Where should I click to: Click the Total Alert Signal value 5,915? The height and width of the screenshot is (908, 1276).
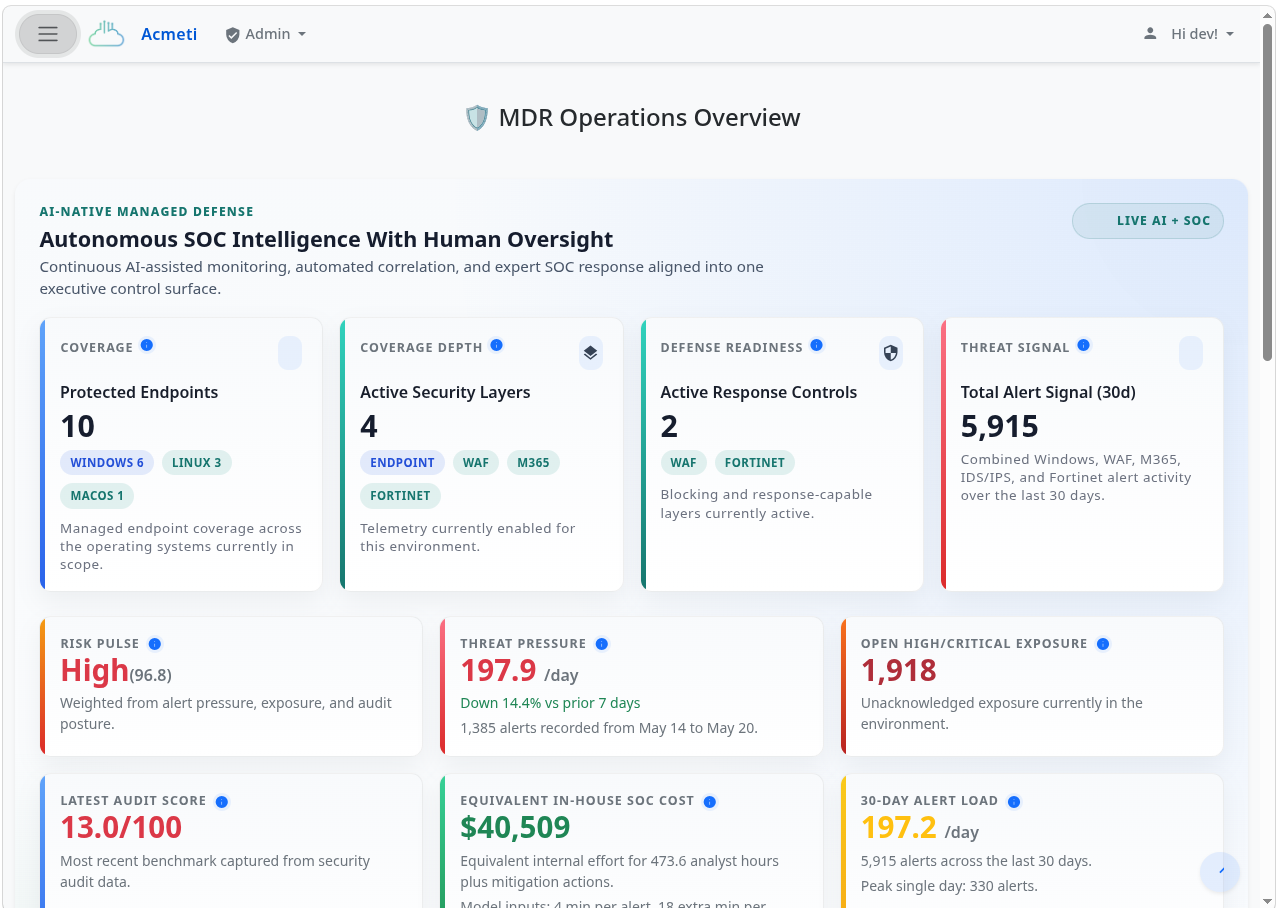pos(1000,427)
